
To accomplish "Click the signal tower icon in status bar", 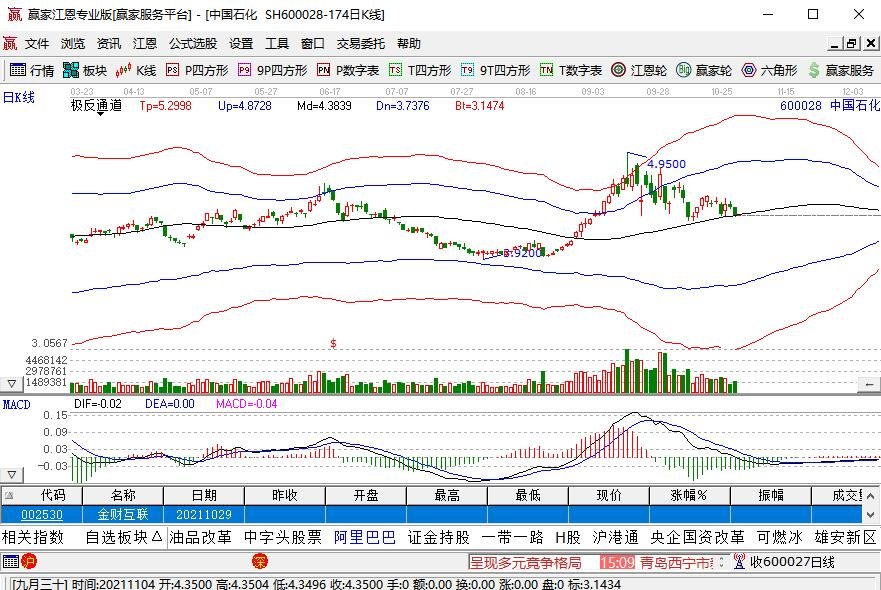I will pyautogui.click(x=739, y=561).
